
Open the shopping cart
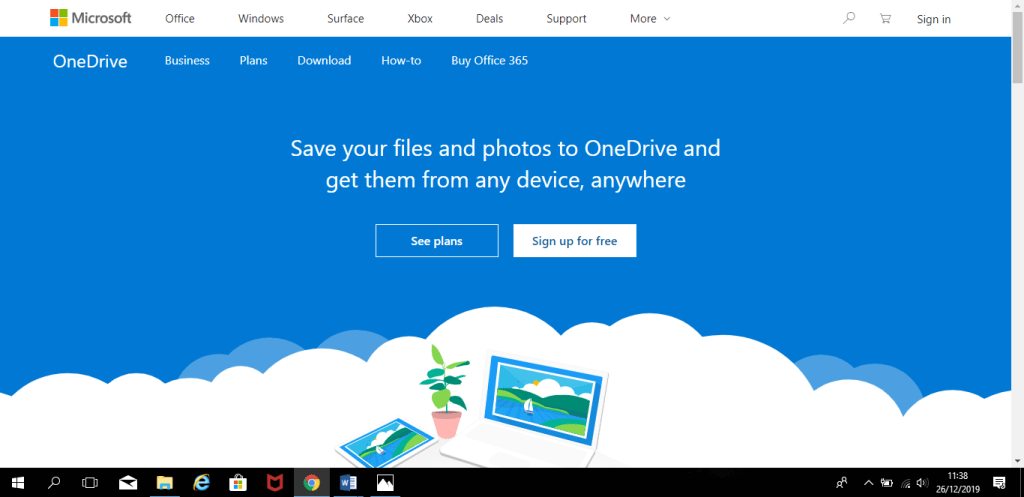884,18
